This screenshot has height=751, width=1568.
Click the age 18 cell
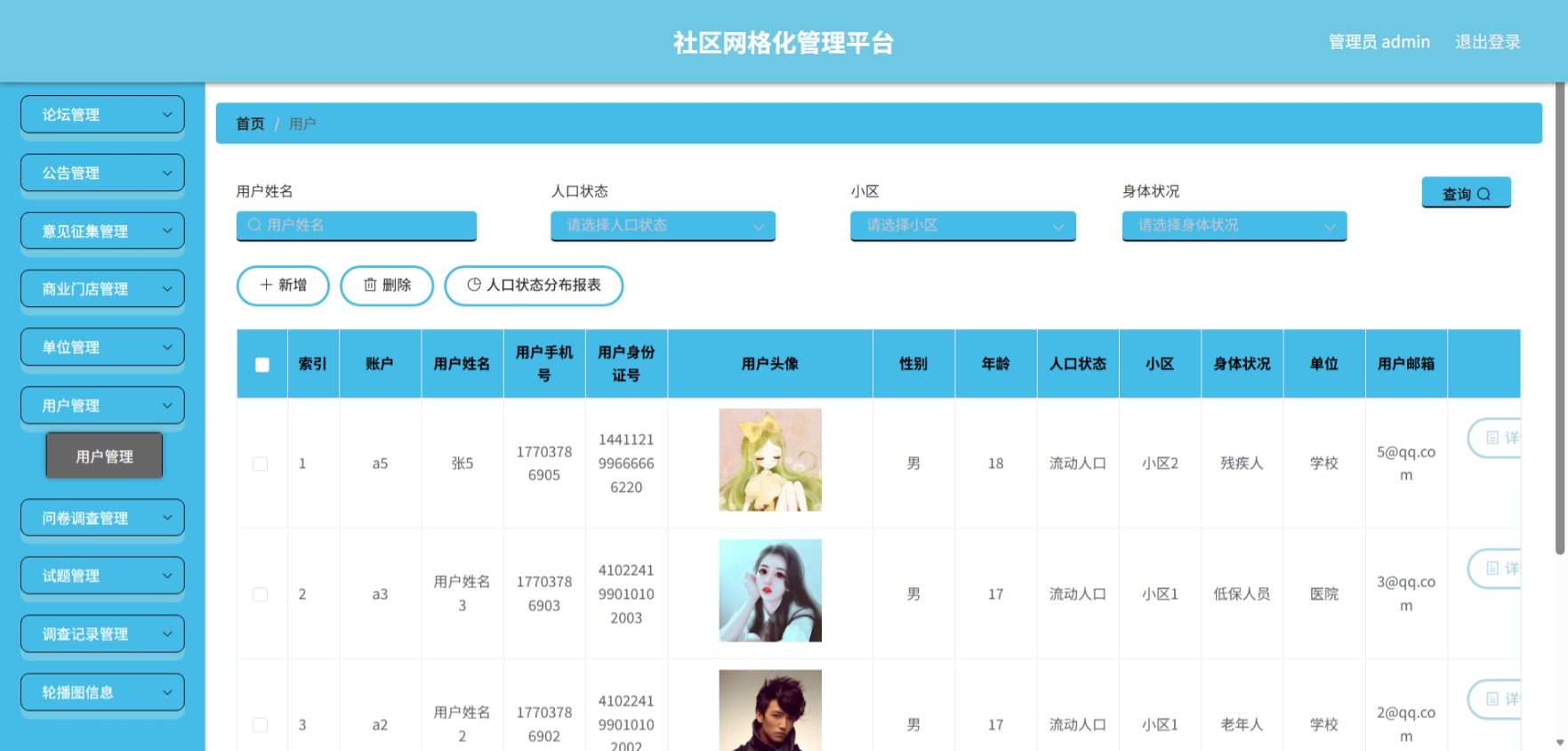[996, 464]
